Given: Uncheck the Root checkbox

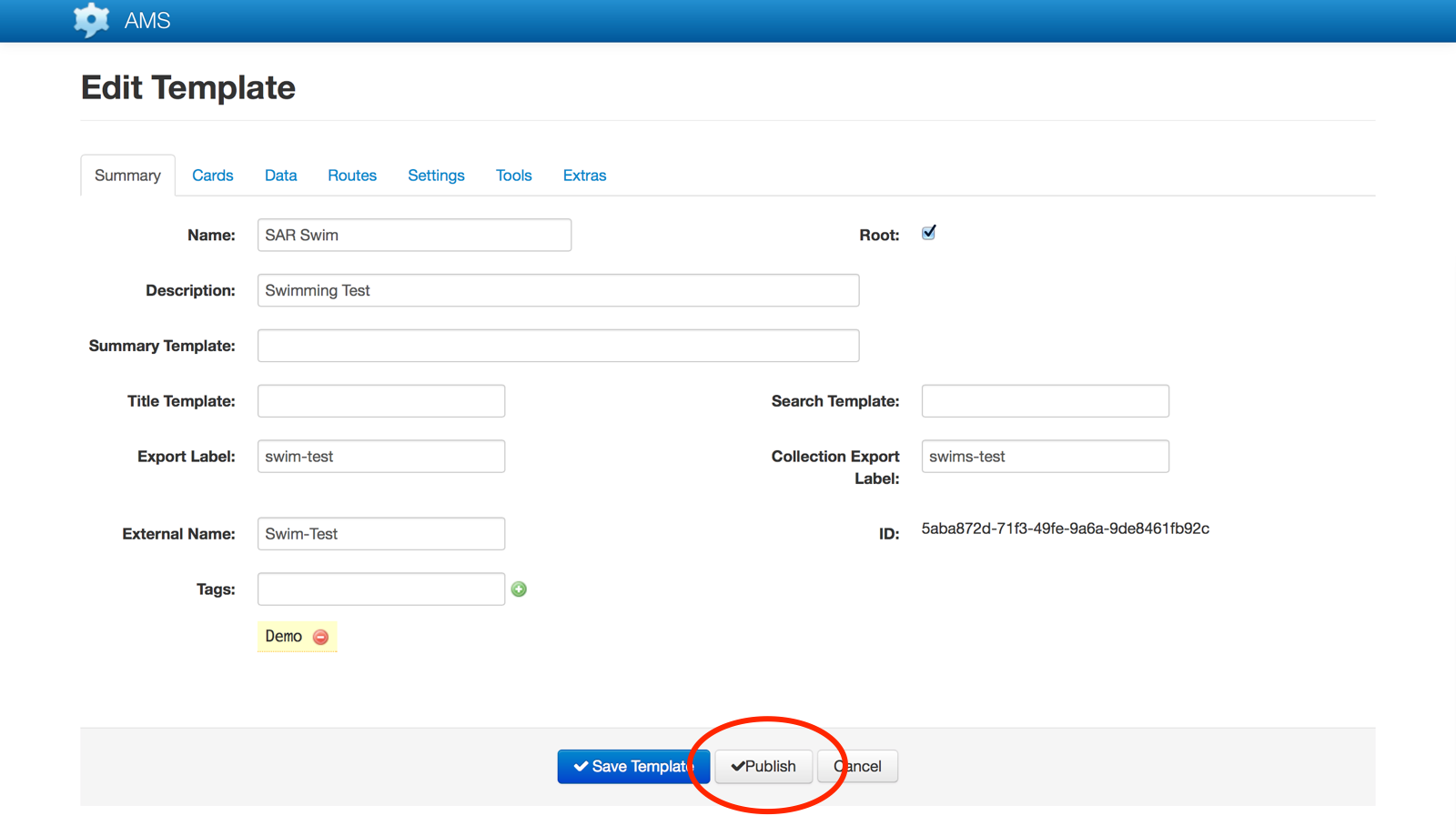Looking at the screenshot, I should coord(928,233).
